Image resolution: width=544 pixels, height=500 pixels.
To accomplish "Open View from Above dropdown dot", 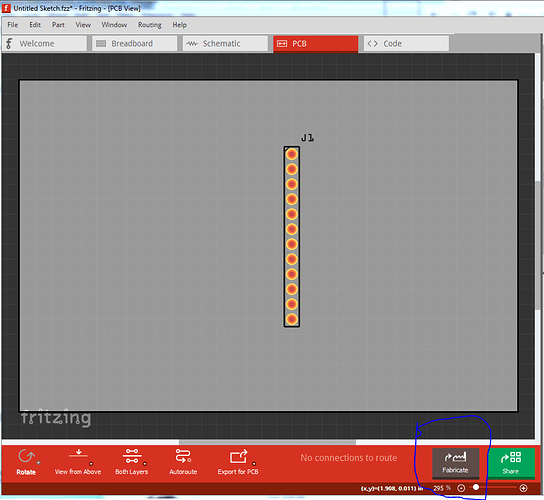I will coord(91,464).
